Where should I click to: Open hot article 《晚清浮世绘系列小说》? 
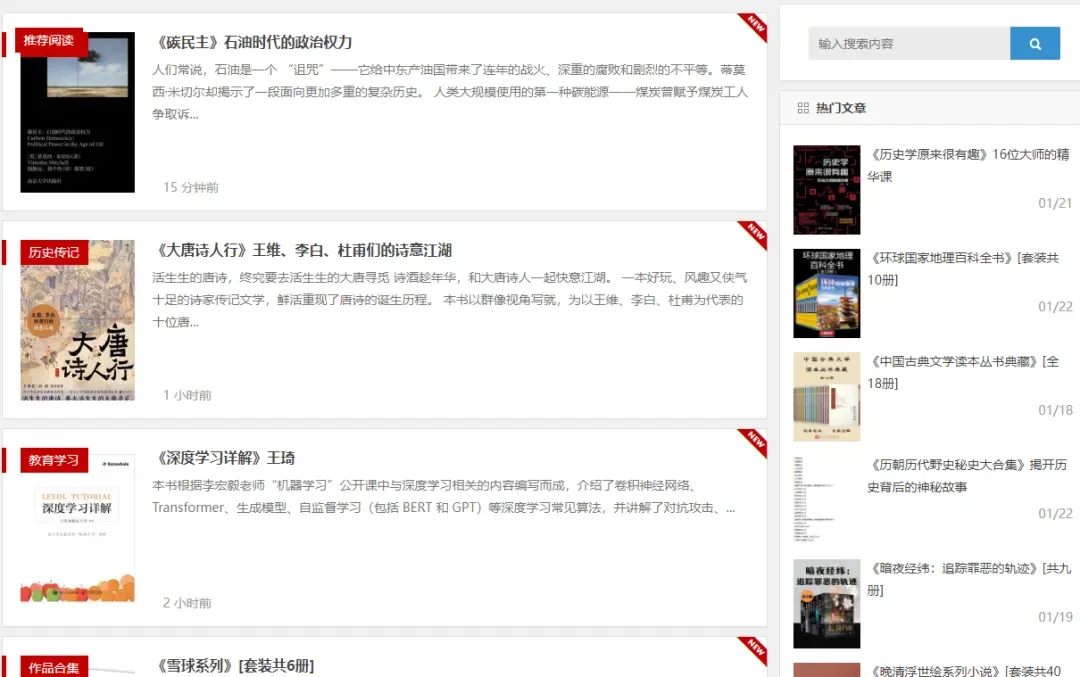(966, 671)
